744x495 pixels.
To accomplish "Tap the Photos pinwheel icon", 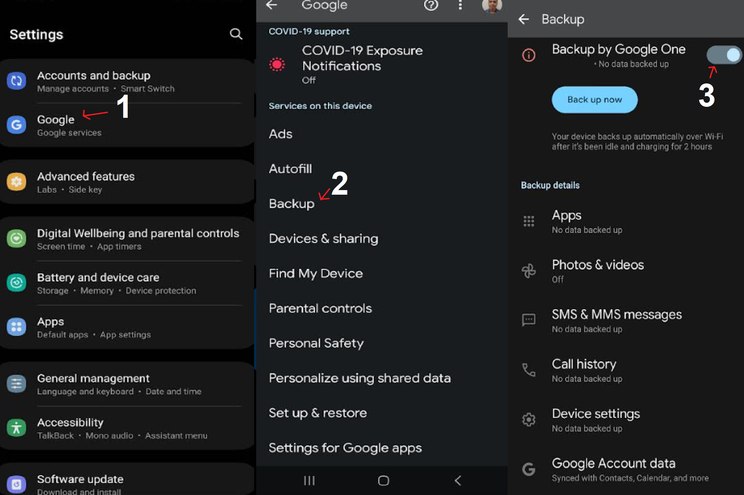I will coord(529,271).
